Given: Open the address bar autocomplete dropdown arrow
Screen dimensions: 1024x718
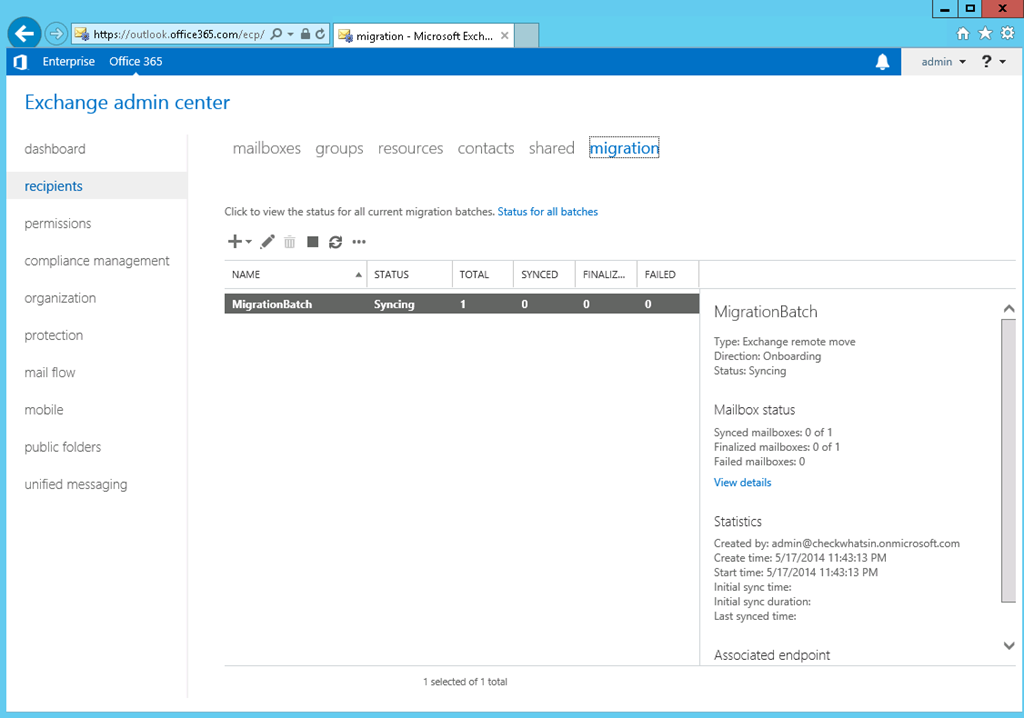Looking at the screenshot, I should point(291,34).
